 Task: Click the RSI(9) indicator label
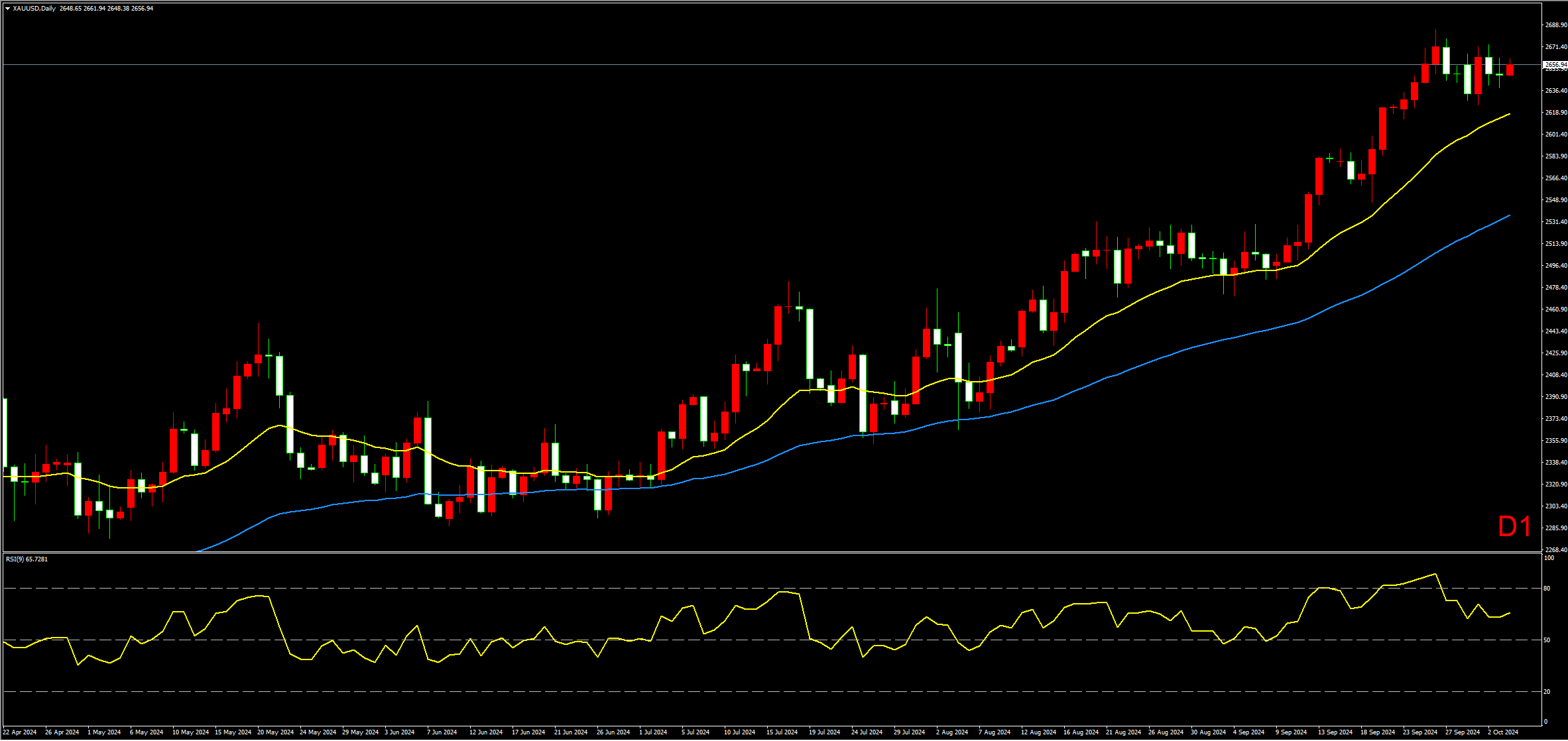click(27, 559)
